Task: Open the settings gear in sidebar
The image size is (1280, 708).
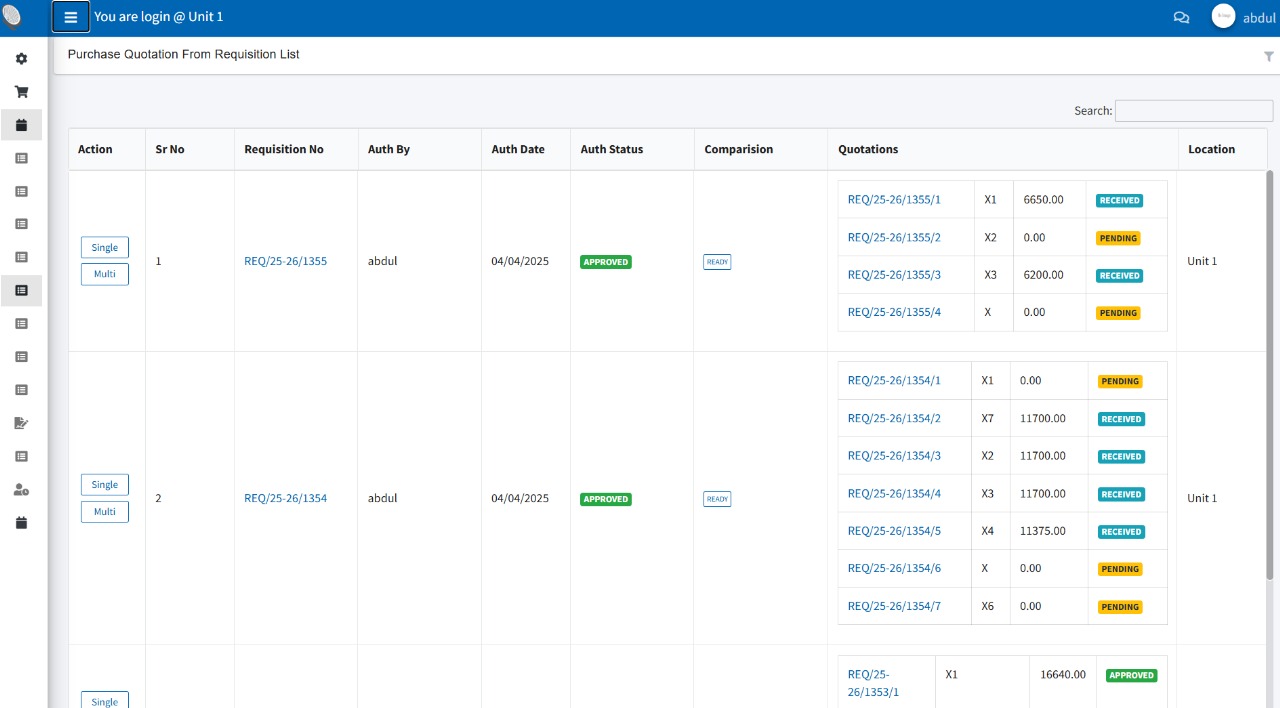Action: coord(21,59)
